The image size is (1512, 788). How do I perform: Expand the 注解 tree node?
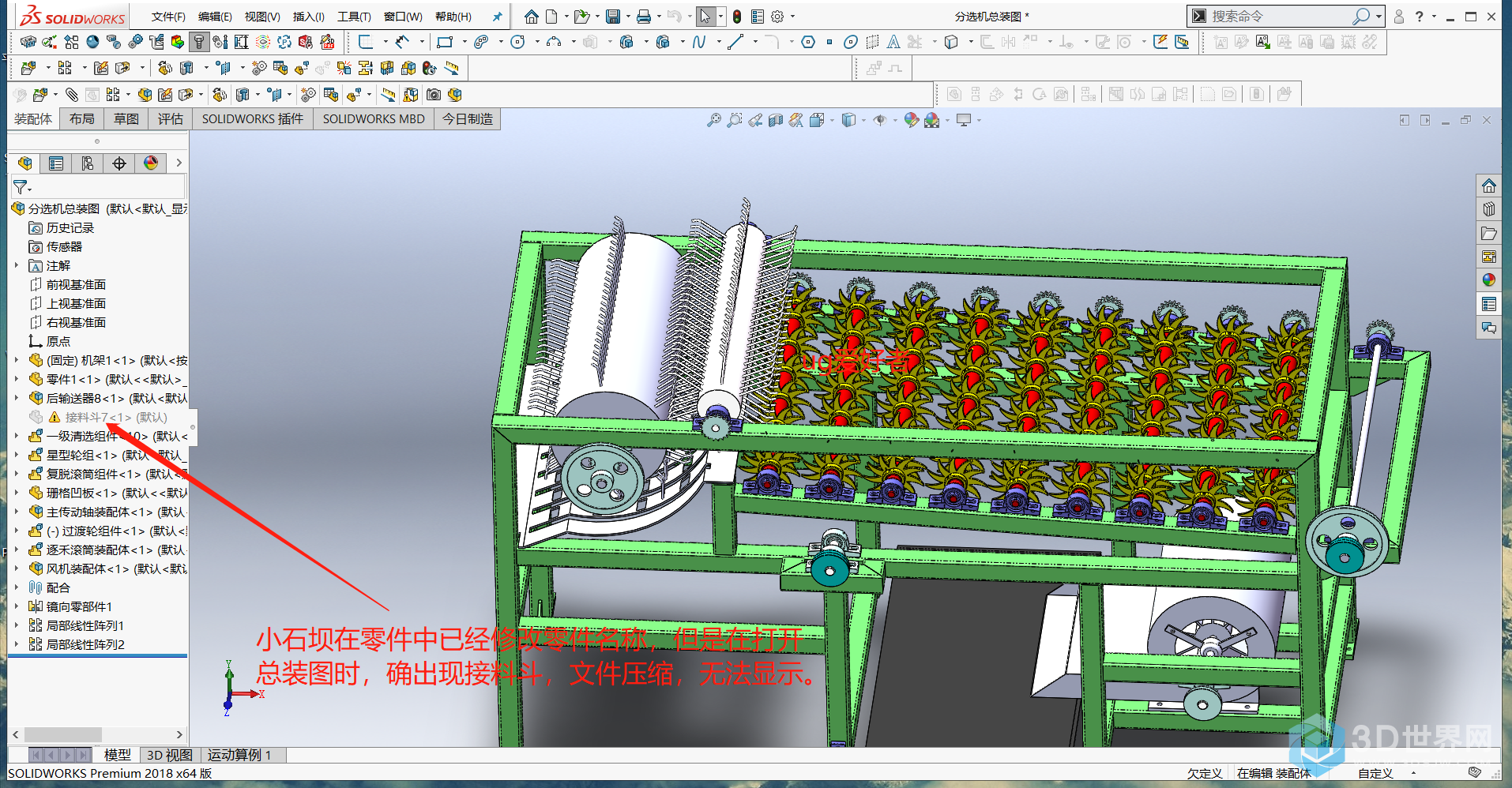(17, 265)
